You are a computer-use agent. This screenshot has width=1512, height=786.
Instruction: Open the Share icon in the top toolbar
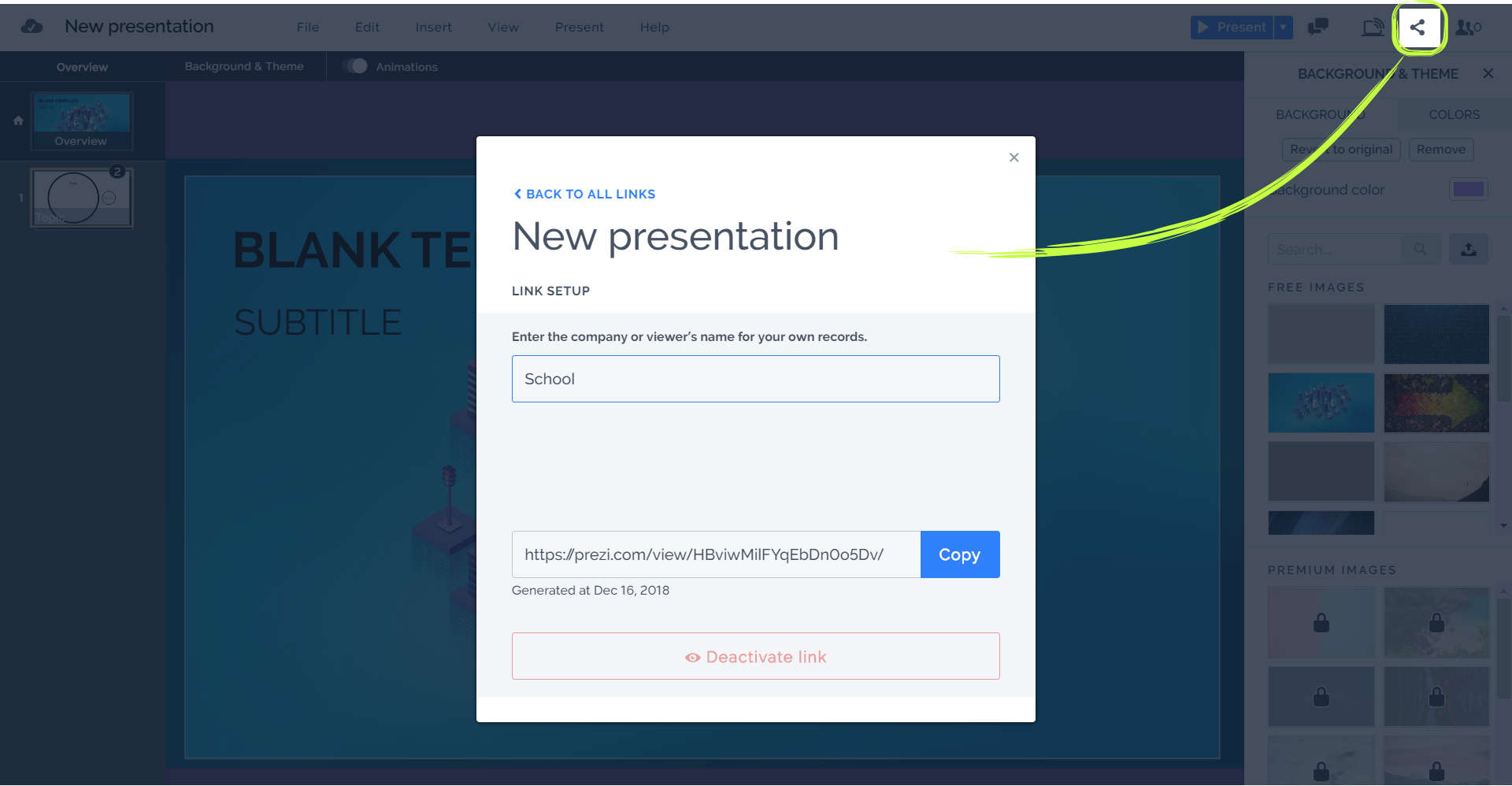pyautogui.click(x=1418, y=27)
